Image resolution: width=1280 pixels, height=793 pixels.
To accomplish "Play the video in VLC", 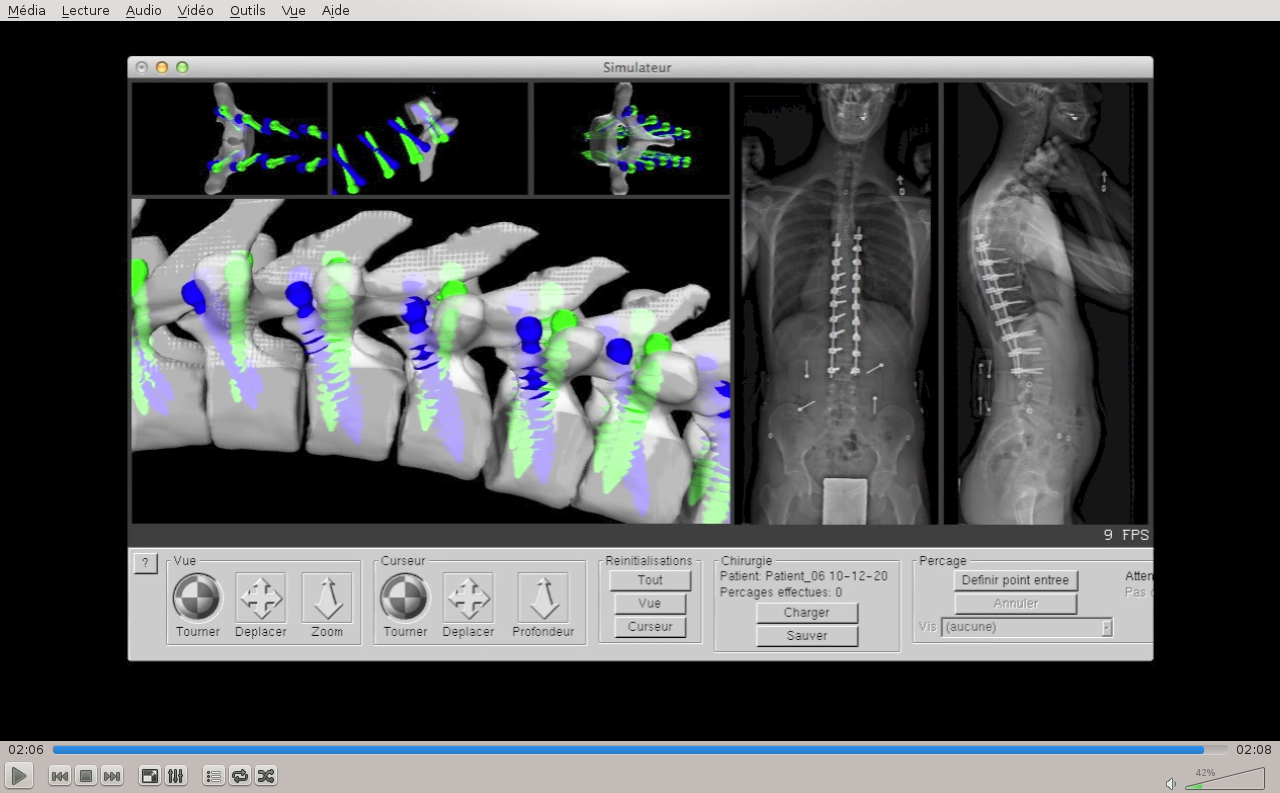I will point(19,775).
